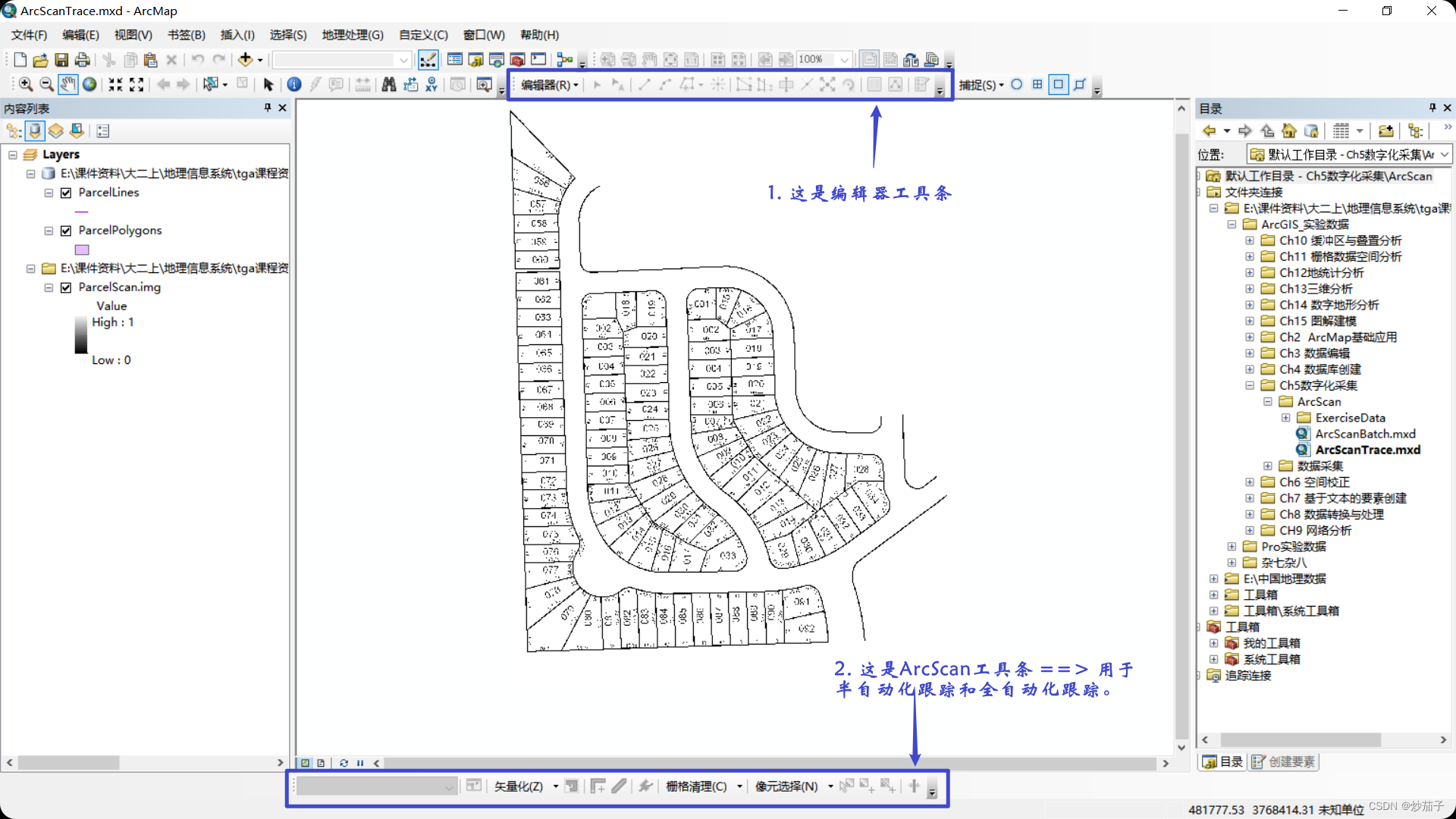This screenshot has width=1456, height=819.
Task: Click the map horizontal scrollbar
Action: 770,764
